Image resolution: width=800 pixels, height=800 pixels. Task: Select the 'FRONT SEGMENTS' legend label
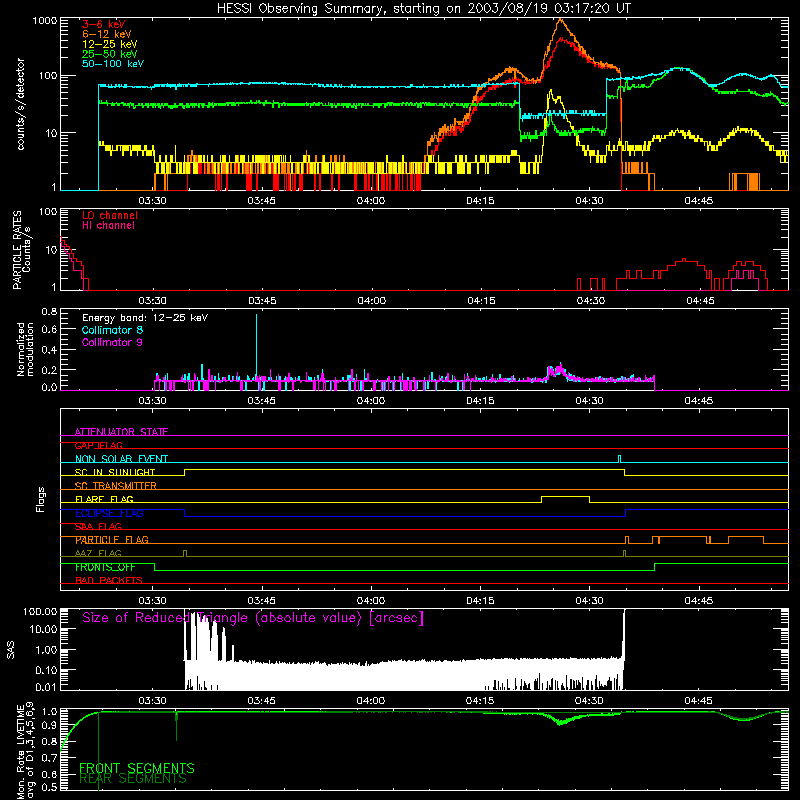tap(137, 768)
